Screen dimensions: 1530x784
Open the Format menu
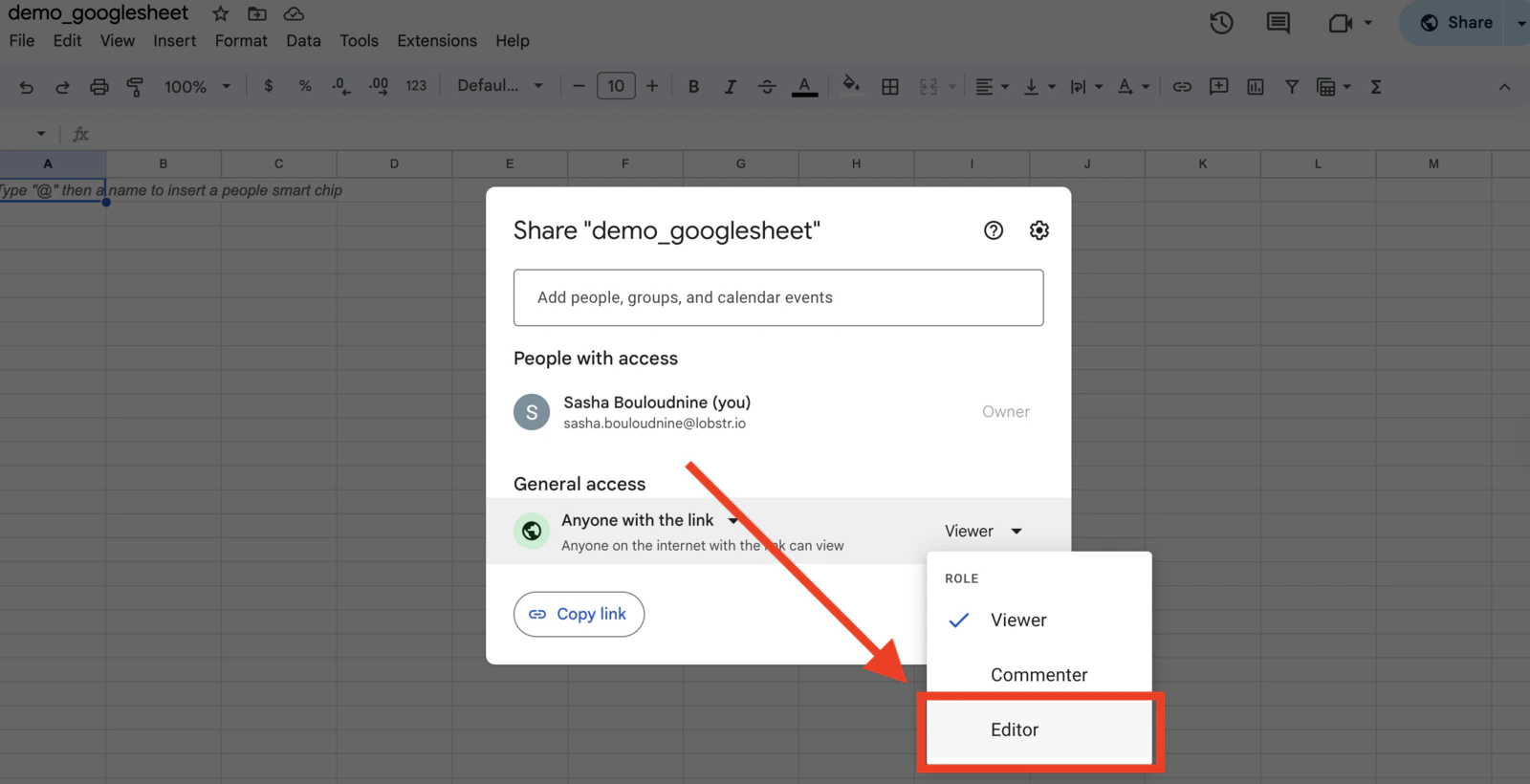pyautogui.click(x=241, y=41)
